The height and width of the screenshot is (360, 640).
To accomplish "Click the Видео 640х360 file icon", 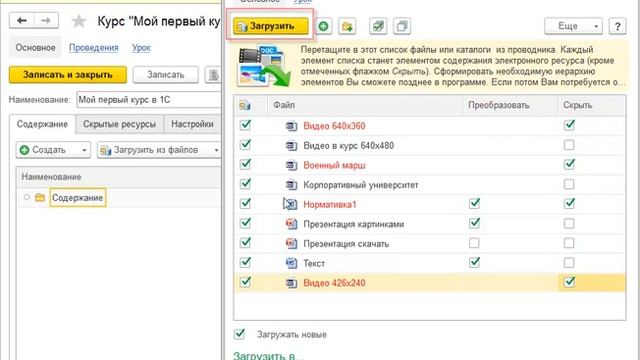I will point(291,126).
